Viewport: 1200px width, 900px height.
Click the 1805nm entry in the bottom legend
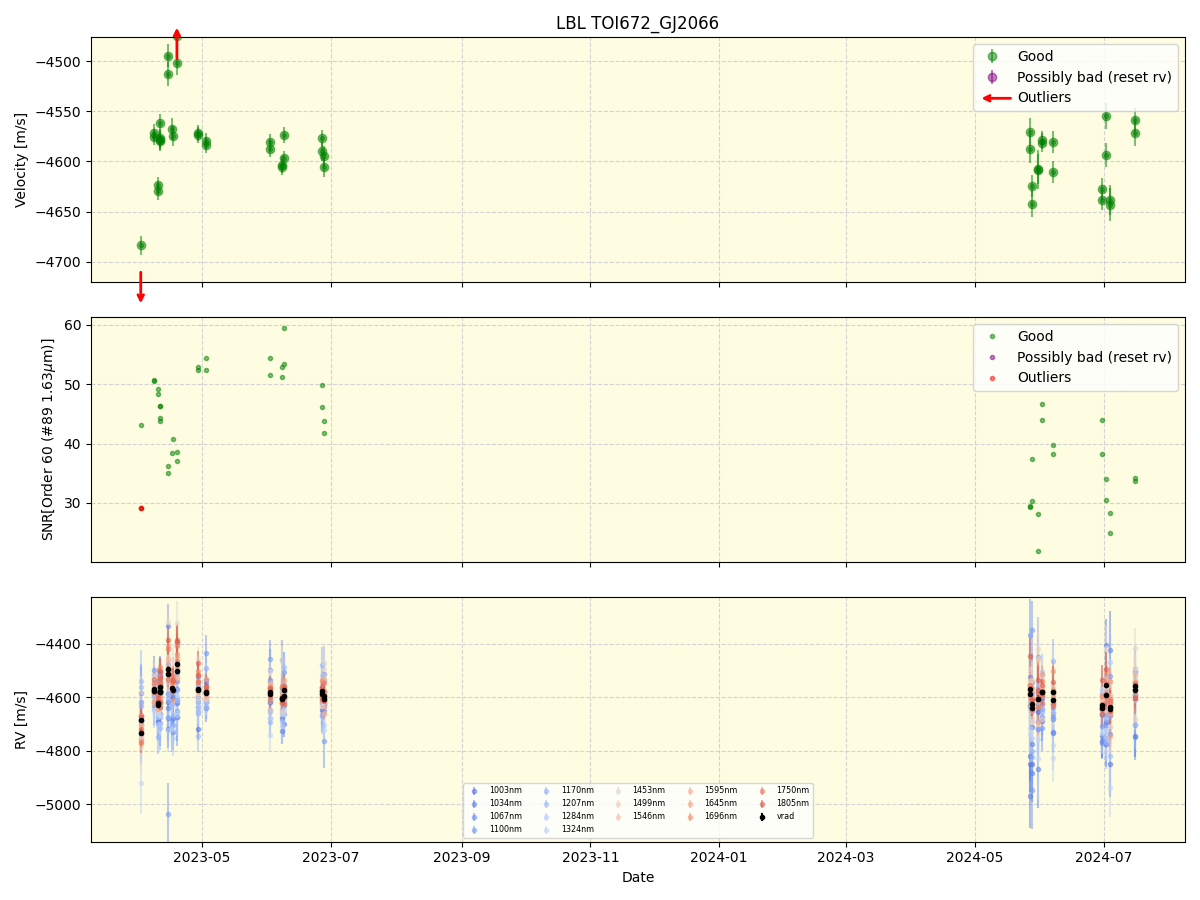pos(791,804)
